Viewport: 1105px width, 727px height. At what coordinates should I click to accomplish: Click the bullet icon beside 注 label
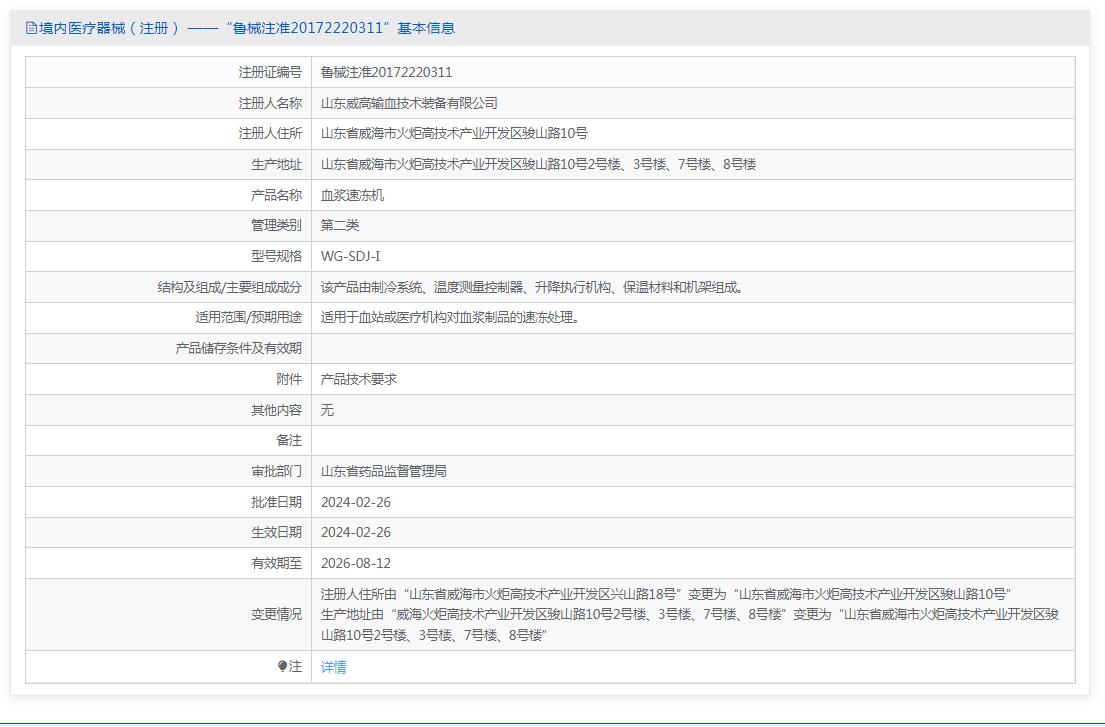[x=283, y=666]
